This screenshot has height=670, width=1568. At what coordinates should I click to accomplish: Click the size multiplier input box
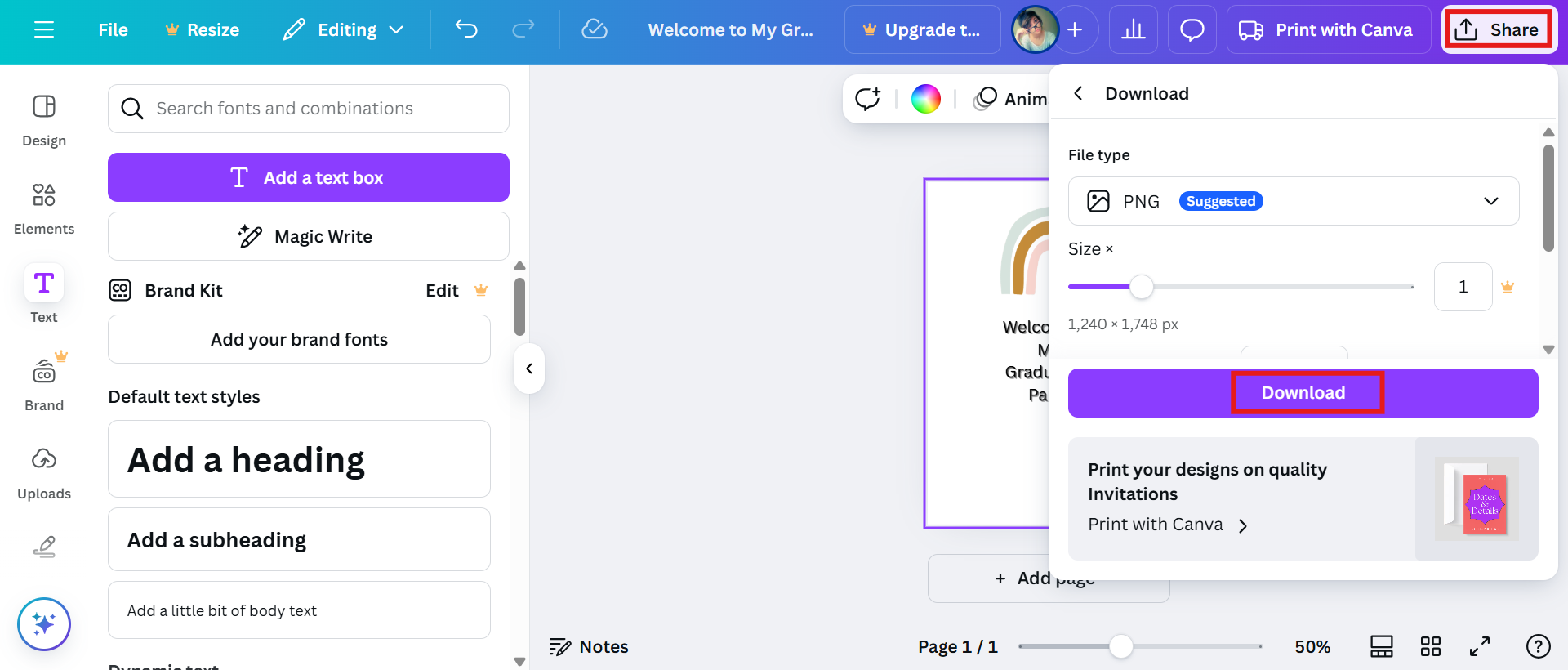pos(1463,287)
